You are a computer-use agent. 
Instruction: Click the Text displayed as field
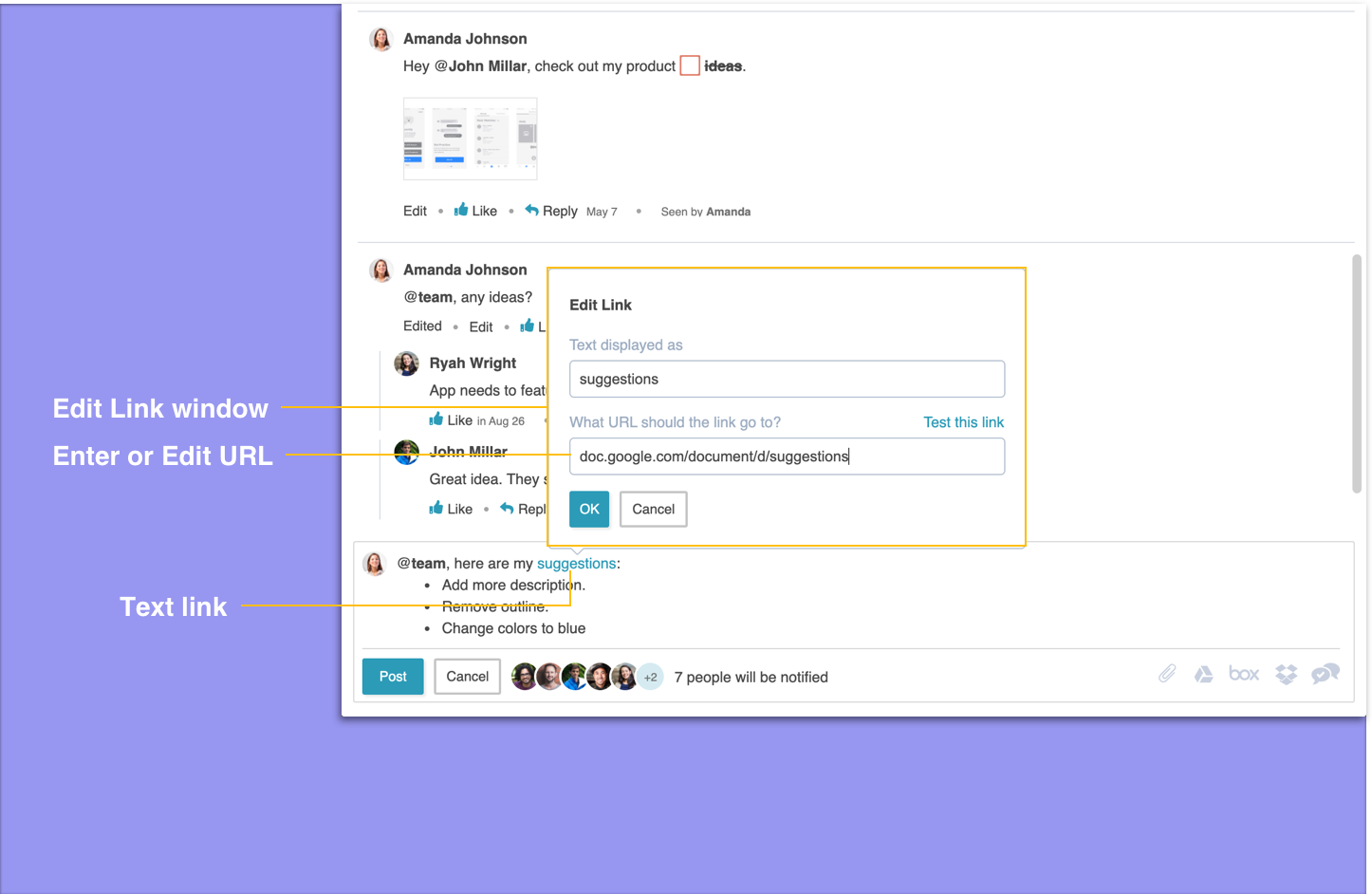pos(787,379)
